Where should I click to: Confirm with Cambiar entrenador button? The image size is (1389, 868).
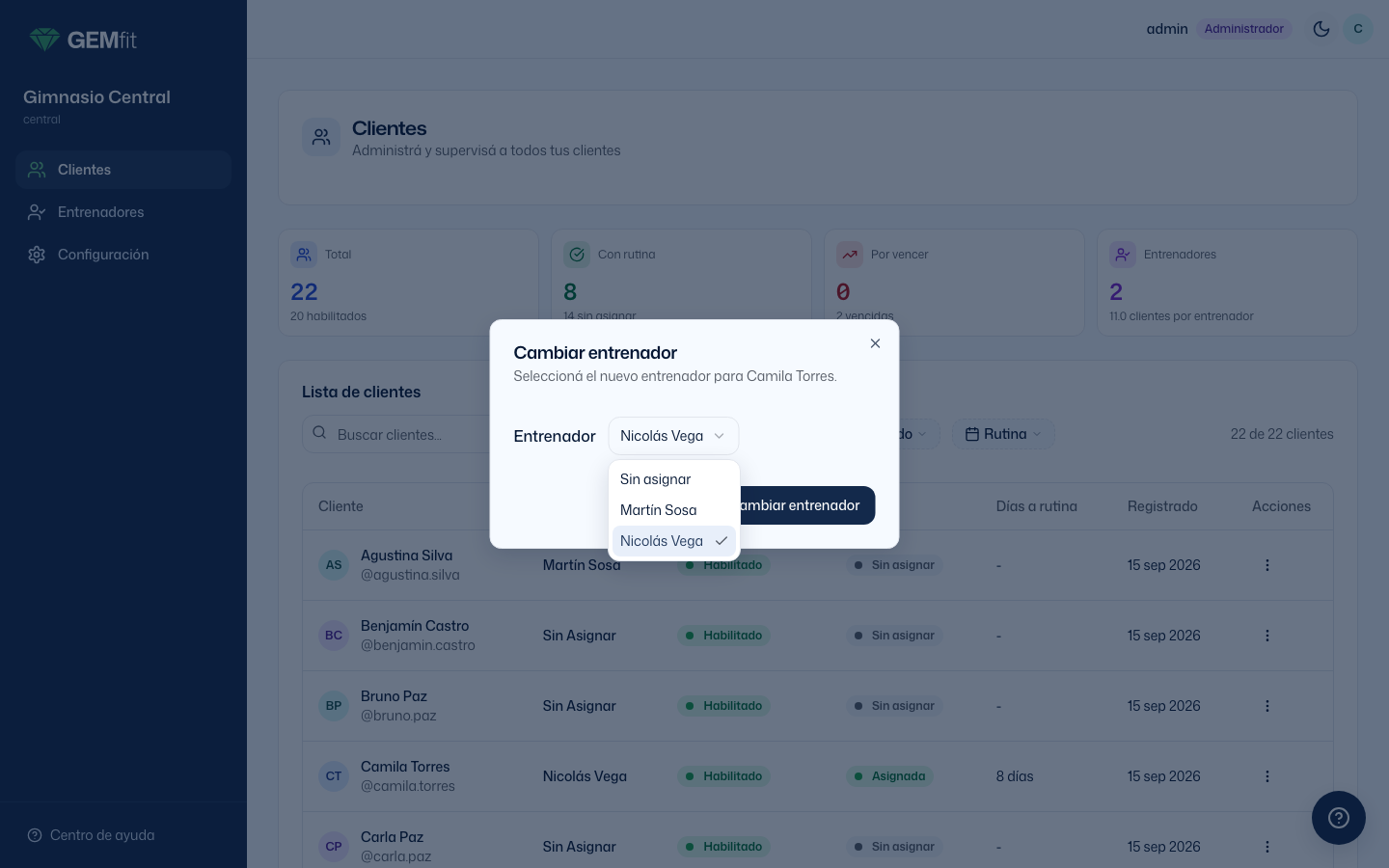(x=806, y=505)
